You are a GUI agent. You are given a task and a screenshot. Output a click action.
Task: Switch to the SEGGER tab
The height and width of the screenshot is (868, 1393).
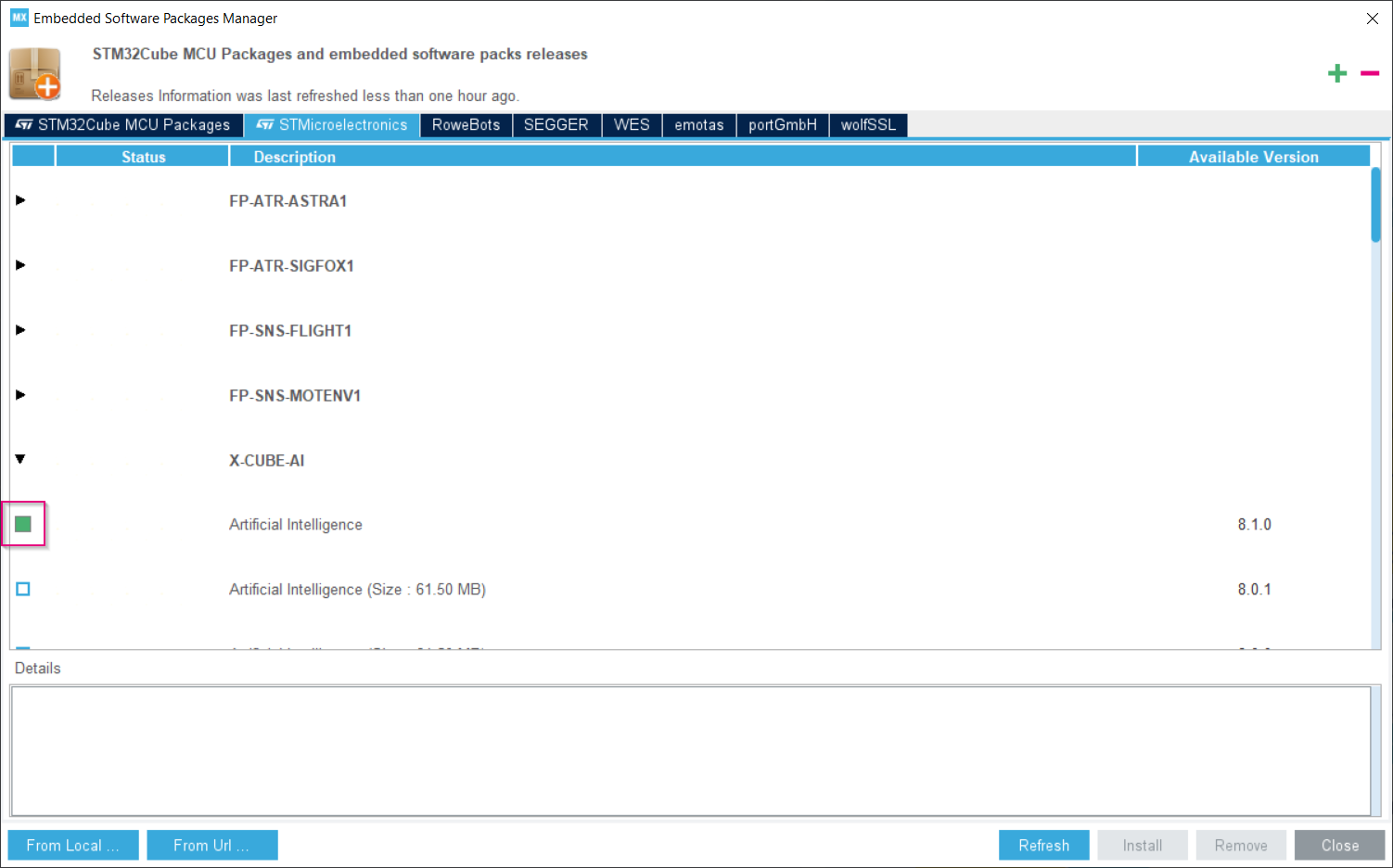point(556,124)
